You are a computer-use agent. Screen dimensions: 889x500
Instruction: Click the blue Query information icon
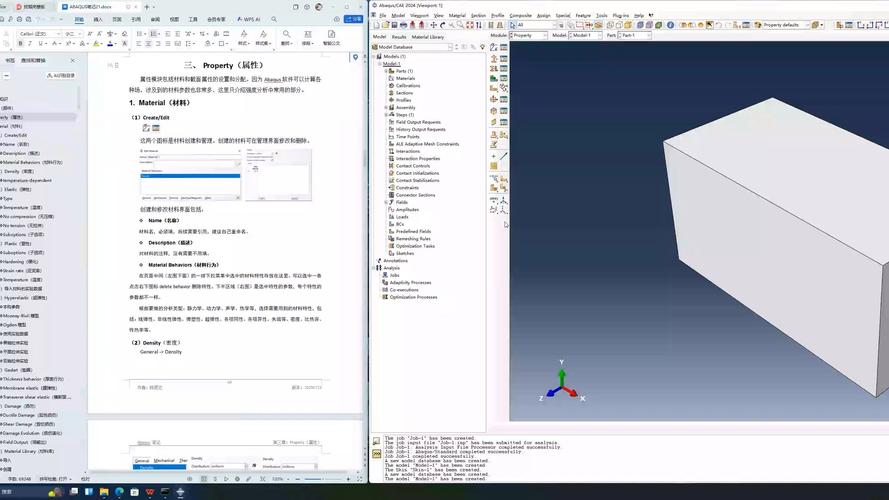pyautogui.click(x=670, y=25)
